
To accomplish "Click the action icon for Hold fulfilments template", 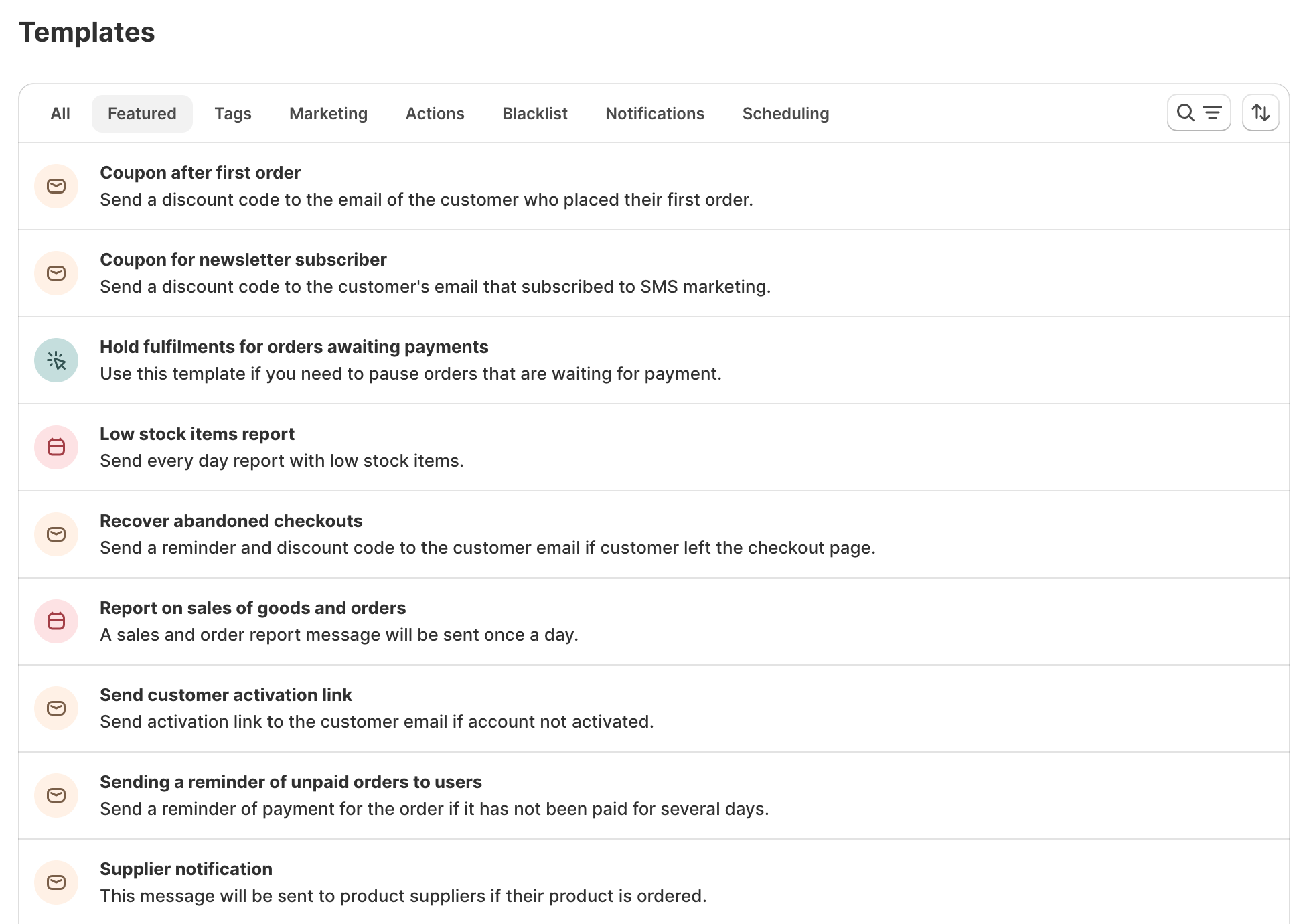I will tap(56, 360).
